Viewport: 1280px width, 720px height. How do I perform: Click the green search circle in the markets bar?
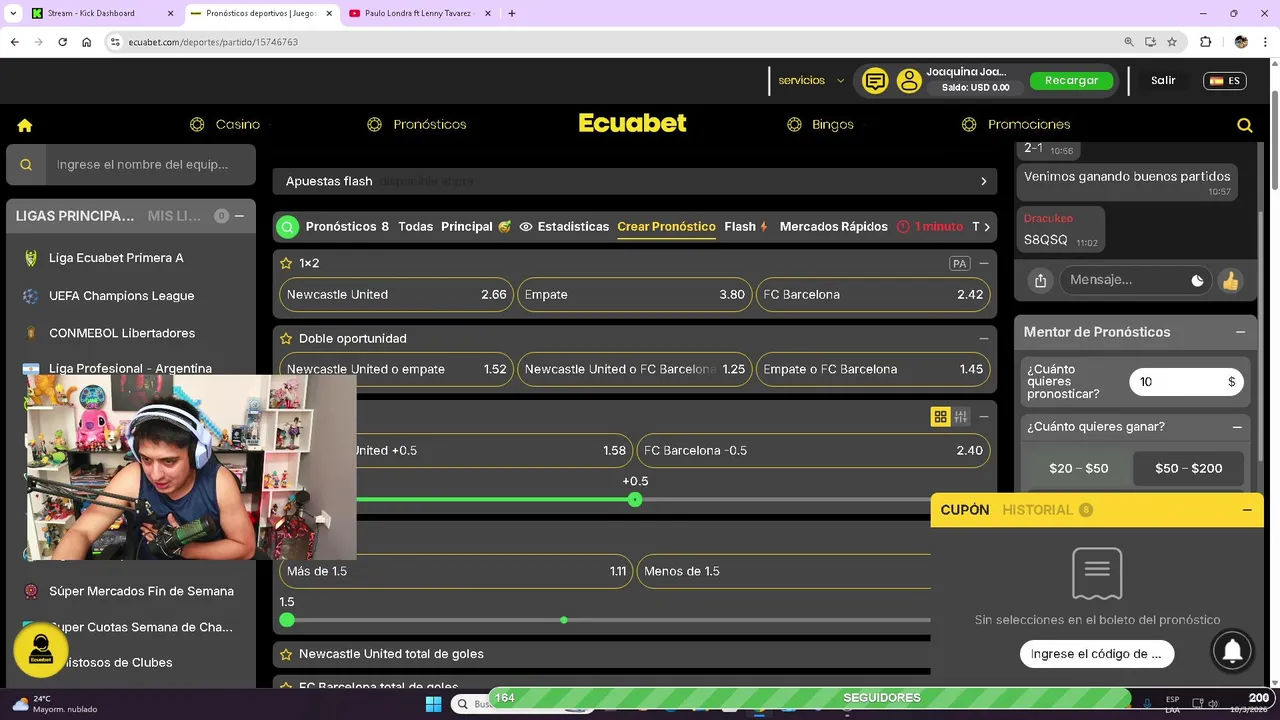(x=287, y=227)
